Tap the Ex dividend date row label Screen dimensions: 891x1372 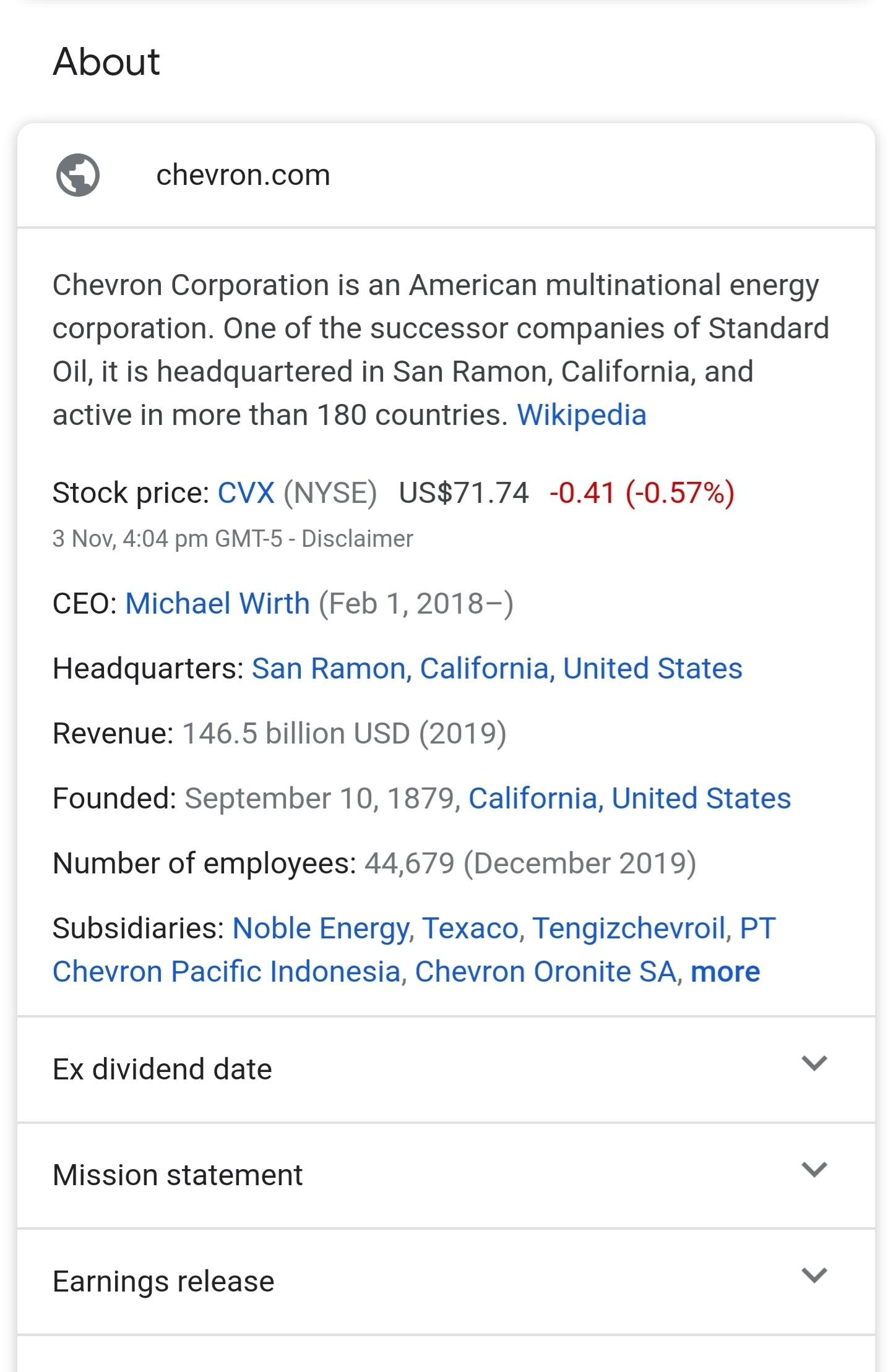(162, 1069)
